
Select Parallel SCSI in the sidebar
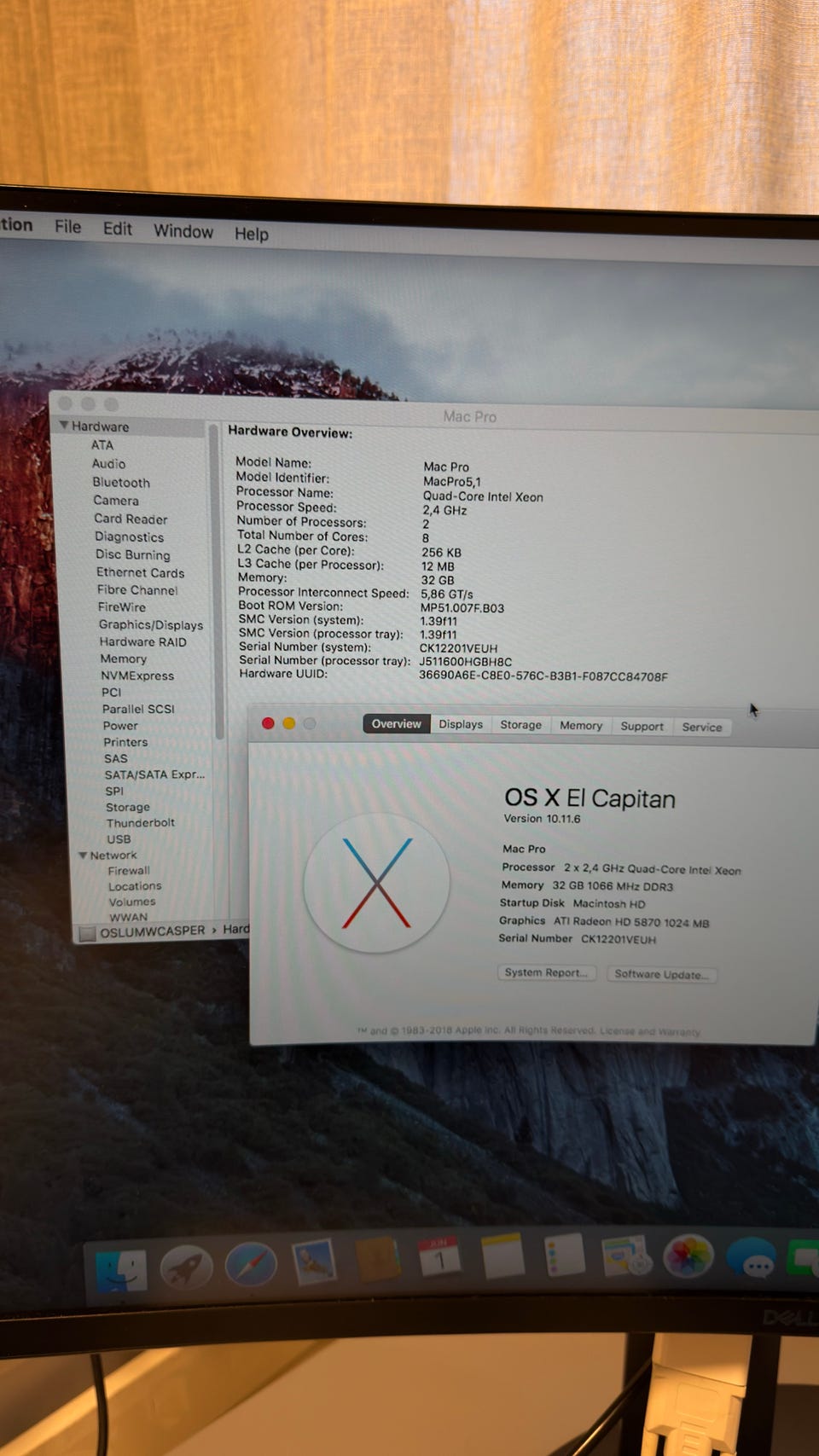138,709
